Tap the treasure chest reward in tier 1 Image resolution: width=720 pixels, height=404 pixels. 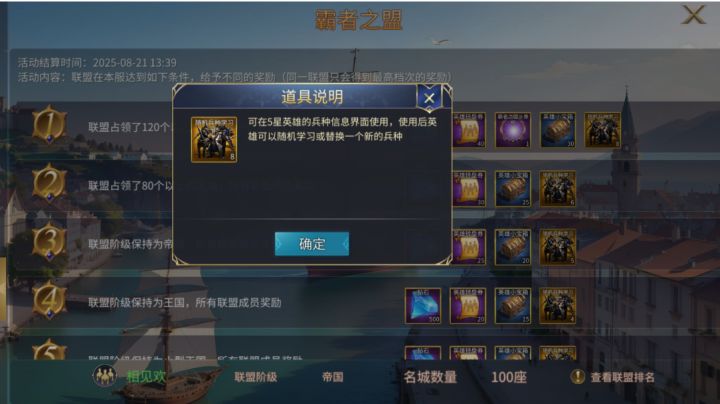(557, 130)
